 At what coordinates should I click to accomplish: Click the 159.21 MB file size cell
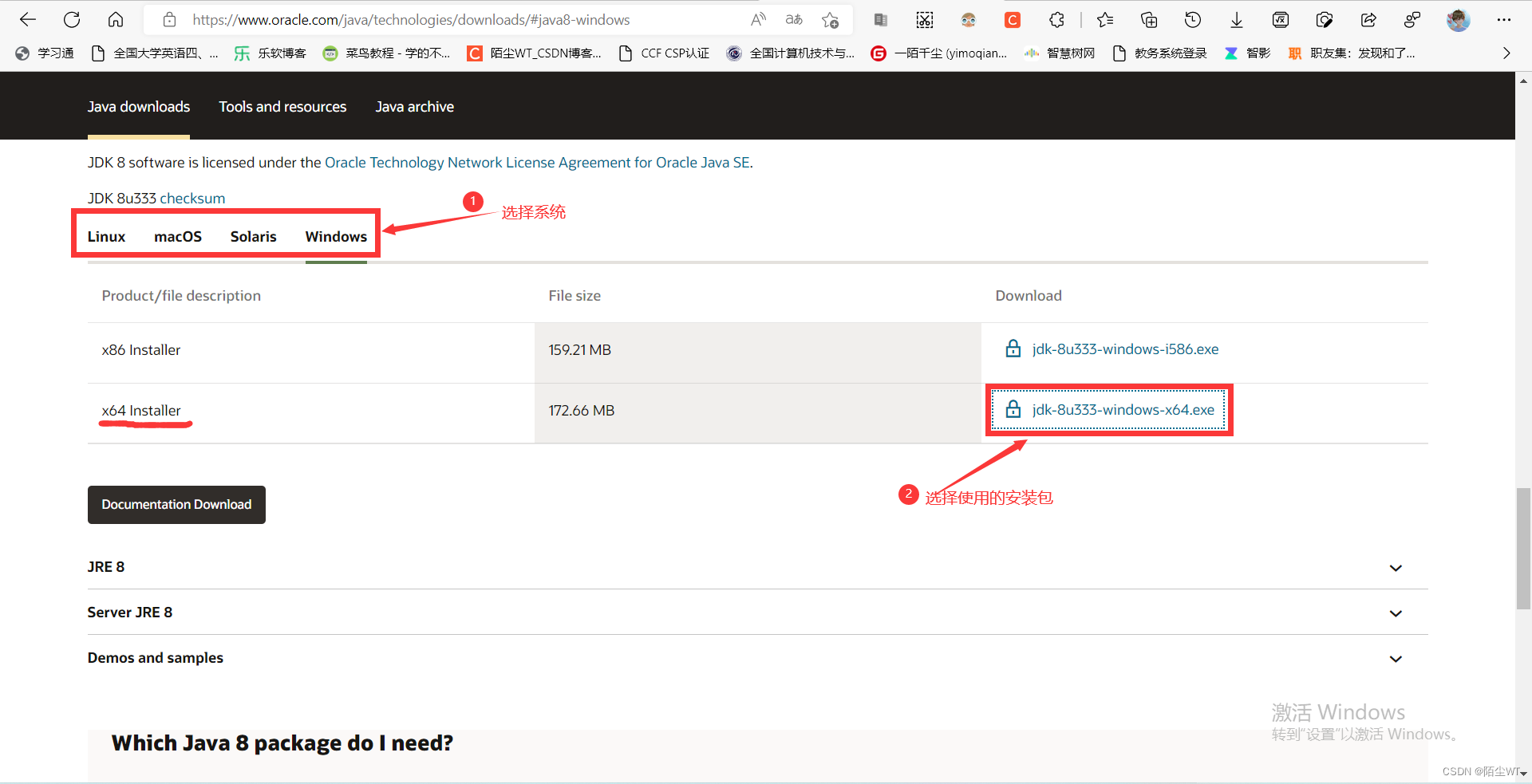coord(758,353)
